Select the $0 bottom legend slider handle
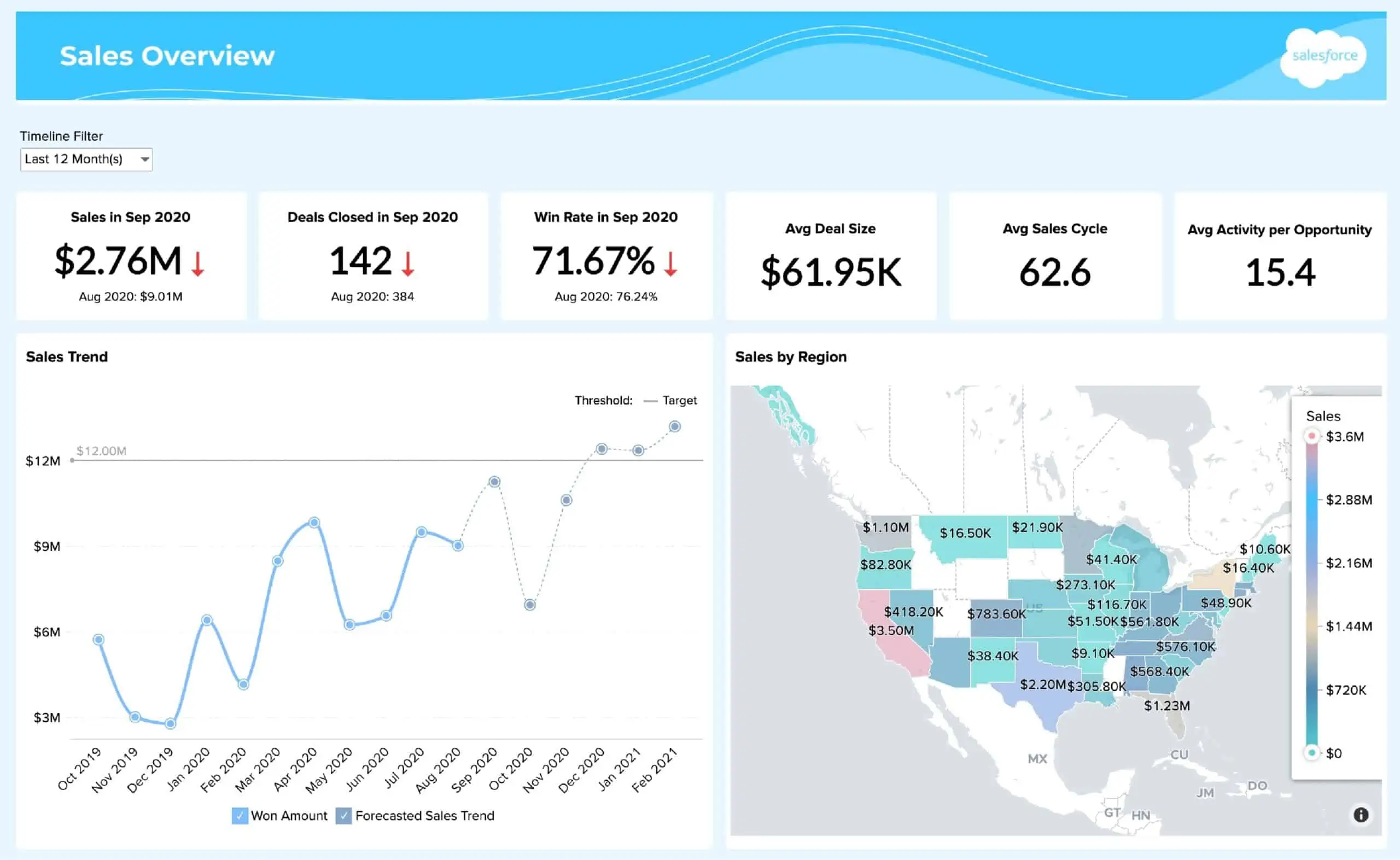The height and width of the screenshot is (860, 1400). [x=1312, y=752]
